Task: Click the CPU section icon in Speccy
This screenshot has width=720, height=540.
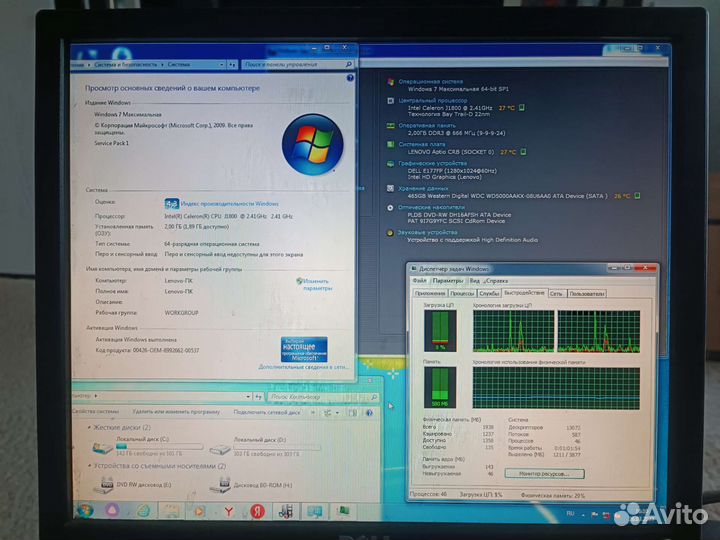Action: click(x=390, y=101)
